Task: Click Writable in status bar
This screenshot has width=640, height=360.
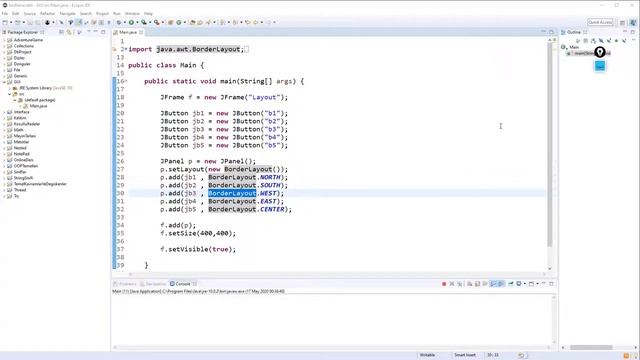Action: coord(427,355)
